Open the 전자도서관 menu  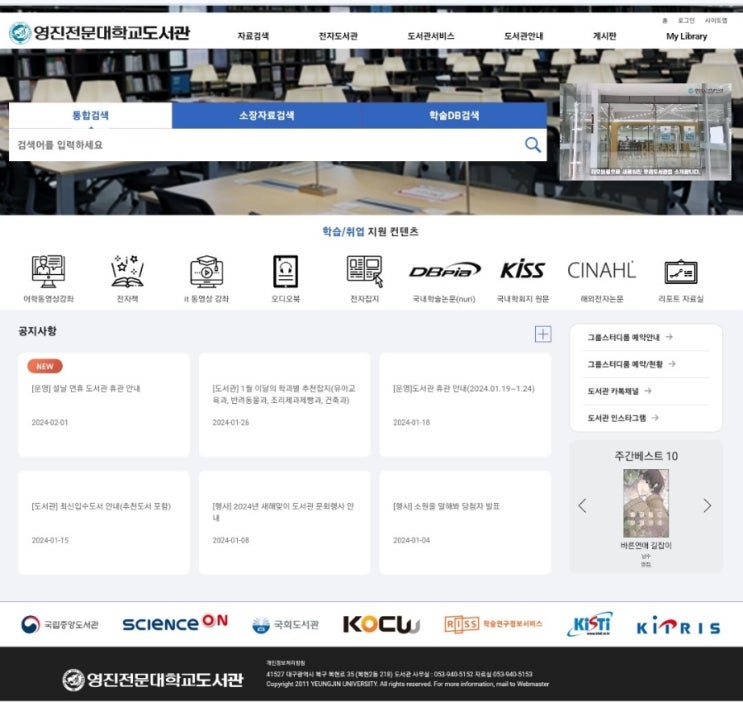(x=338, y=36)
